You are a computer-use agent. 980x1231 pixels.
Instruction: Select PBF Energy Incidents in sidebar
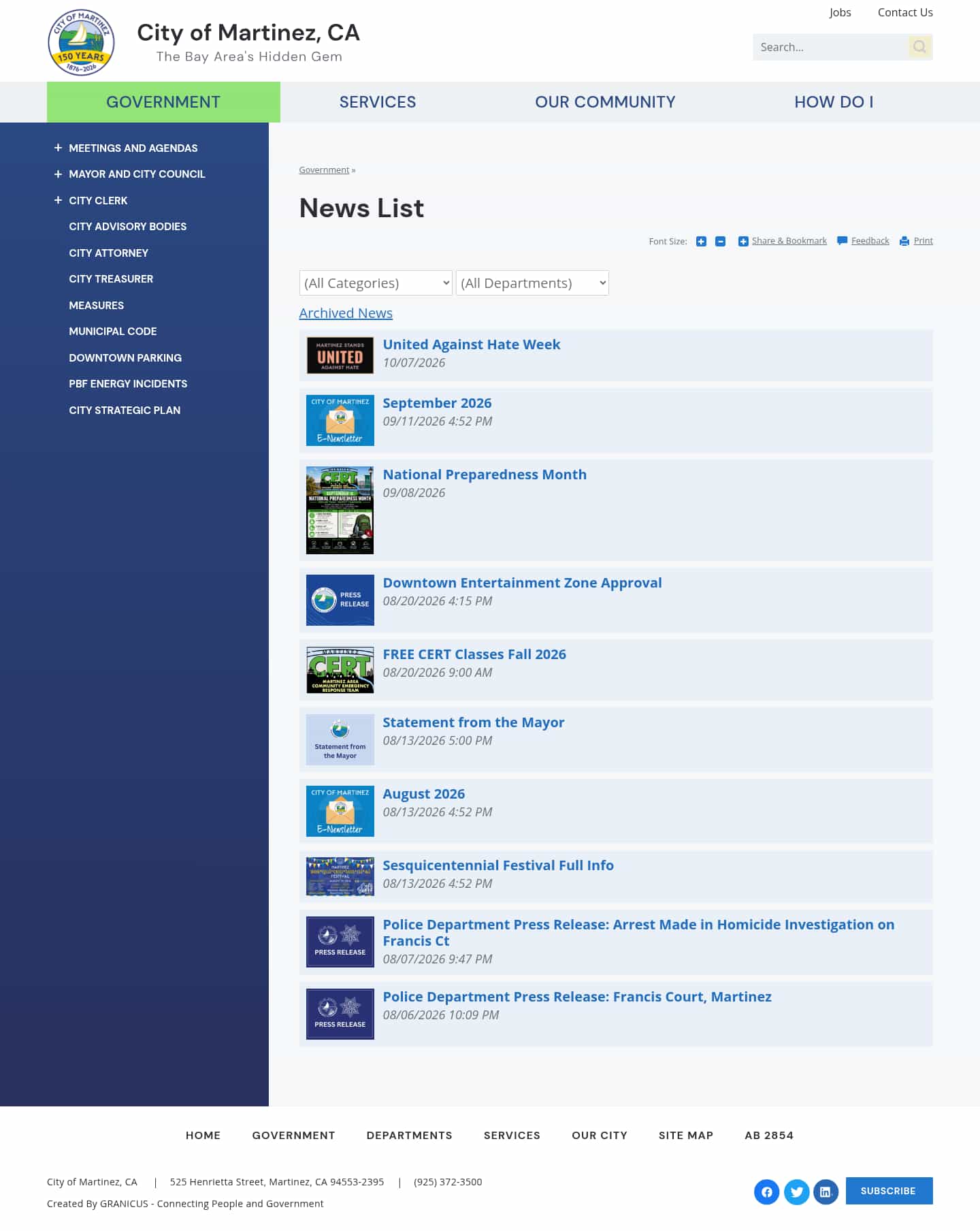pyautogui.click(x=128, y=383)
